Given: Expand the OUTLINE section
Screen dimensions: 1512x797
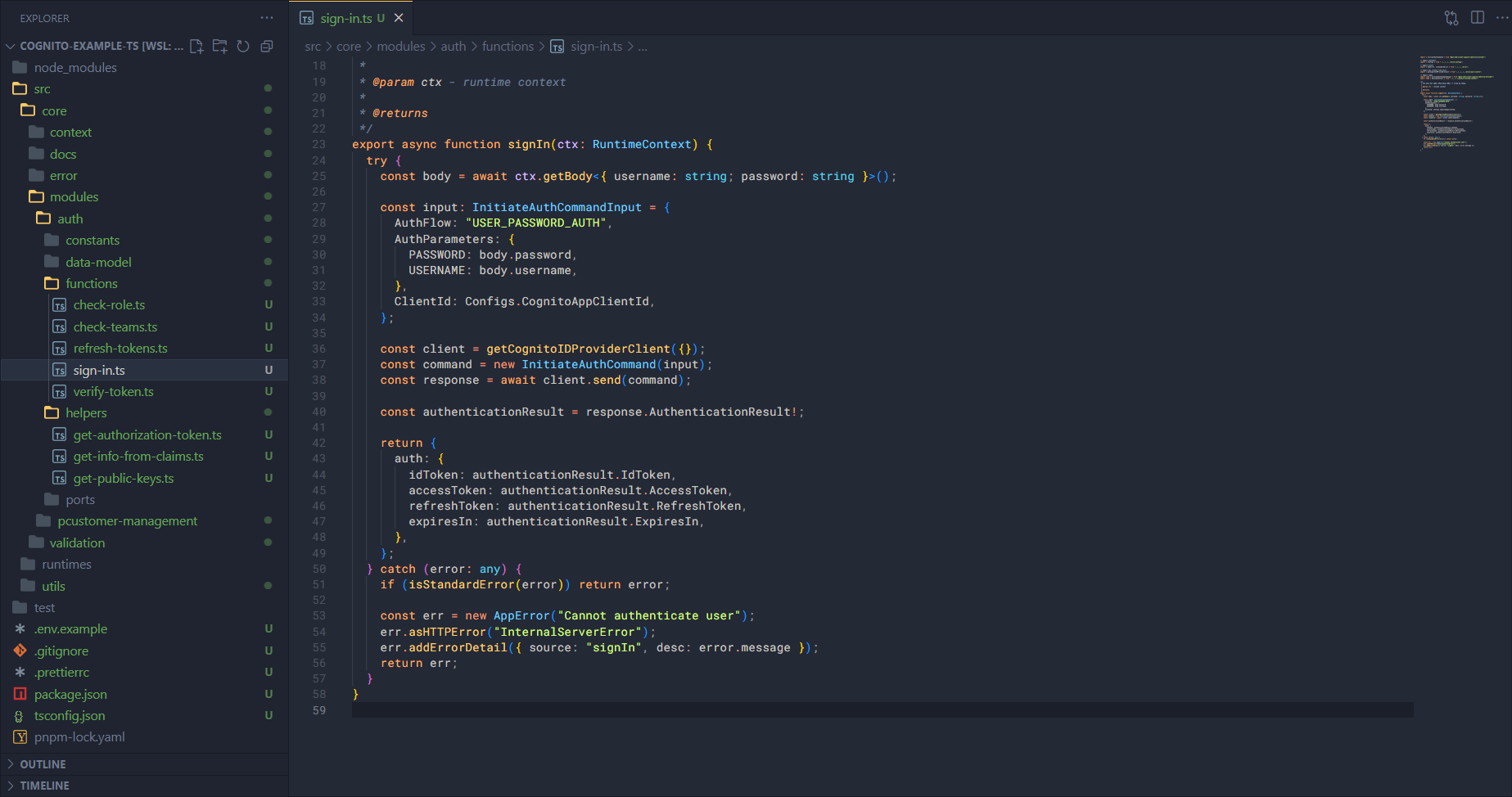Looking at the screenshot, I should point(43,764).
